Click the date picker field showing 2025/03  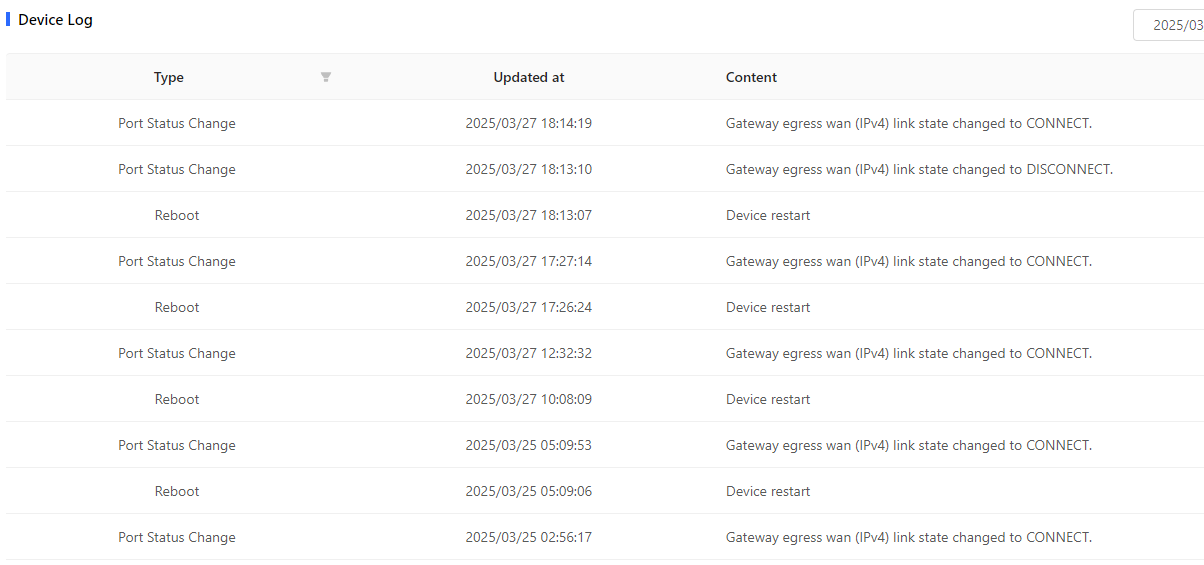1168,25
